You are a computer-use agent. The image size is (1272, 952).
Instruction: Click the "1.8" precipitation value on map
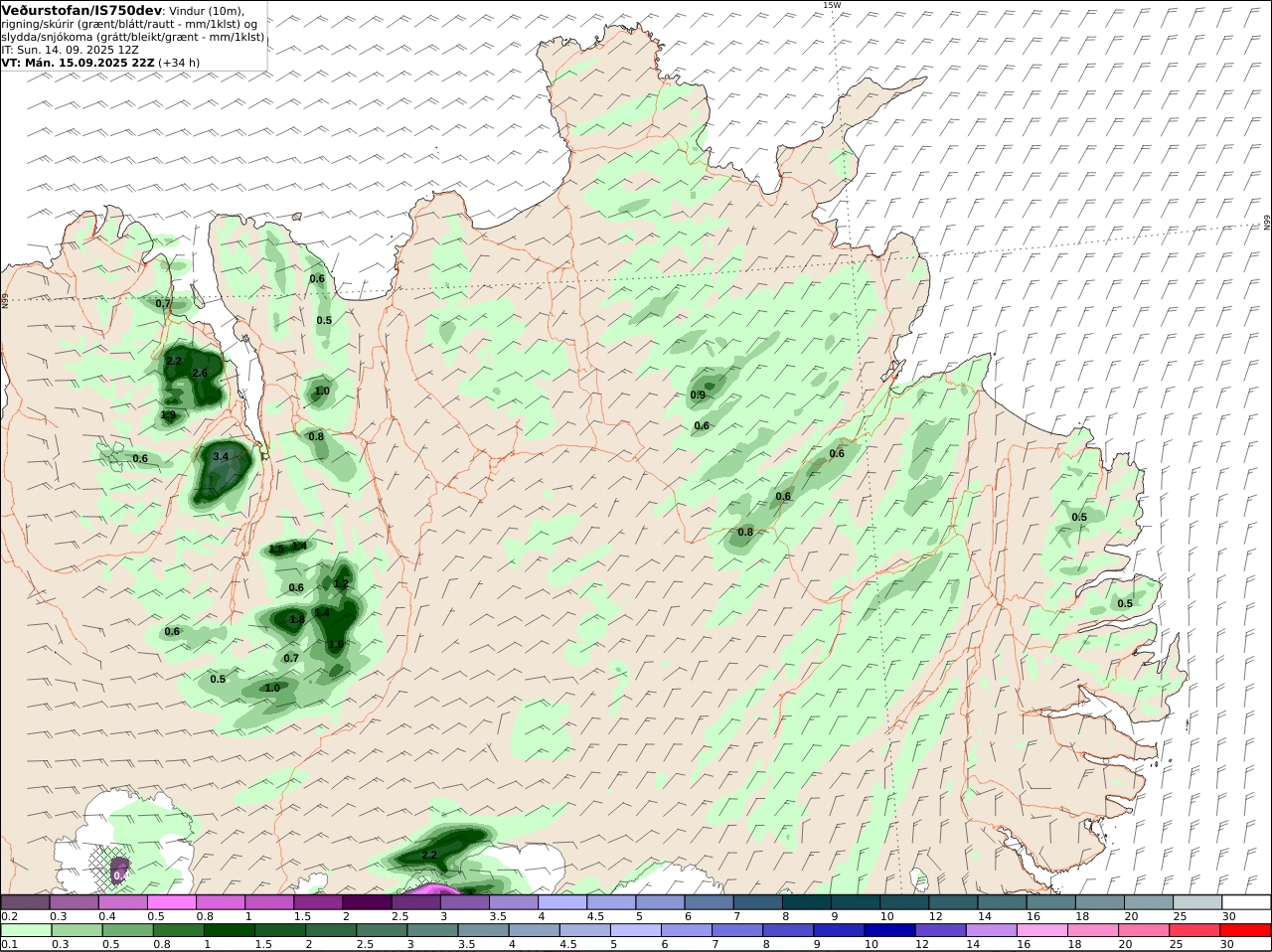point(296,619)
